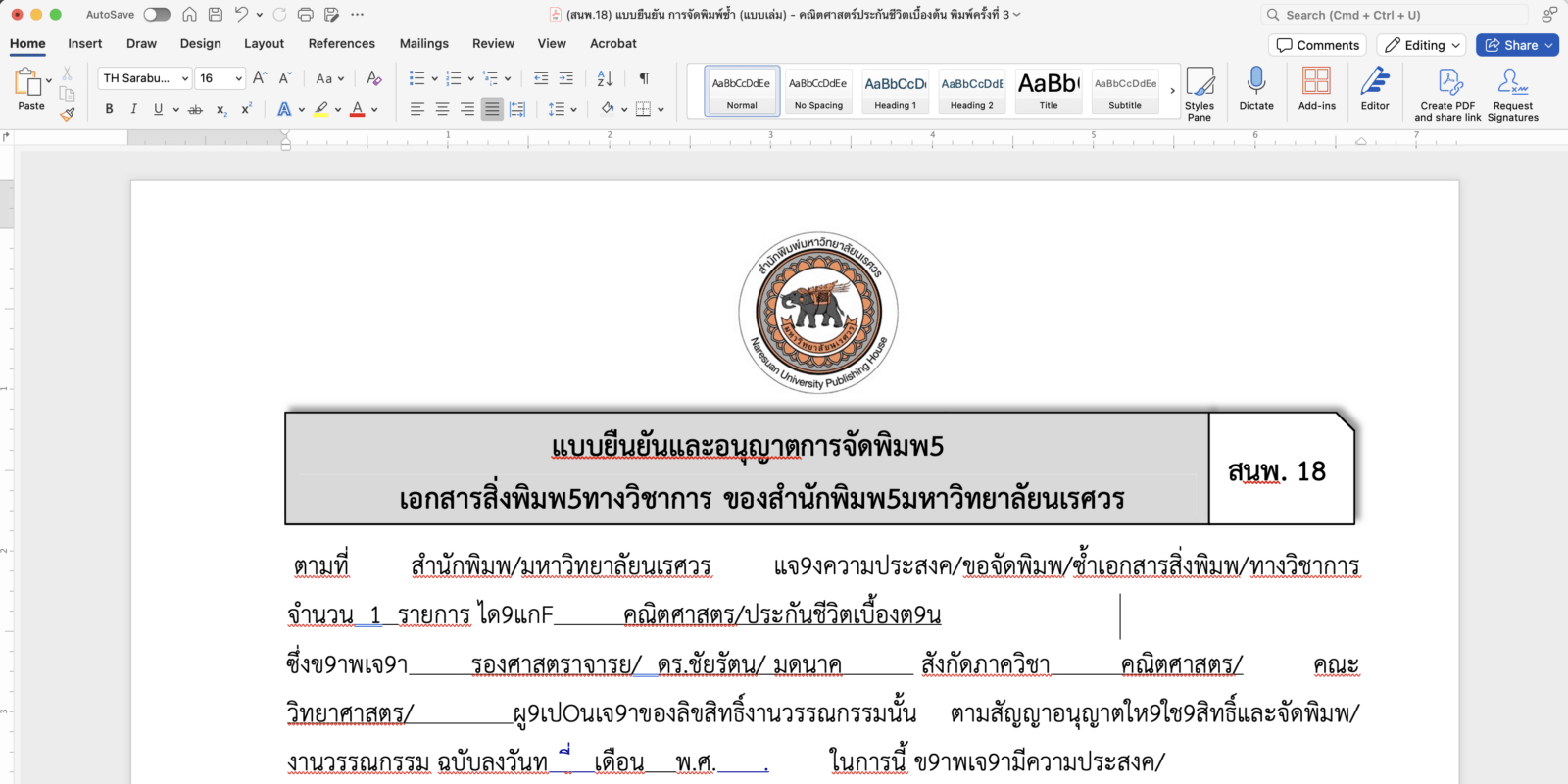Viewport: 1568px width, 784px height.
Task: Clear all formatting icon
Action: [x=373, y=78]
